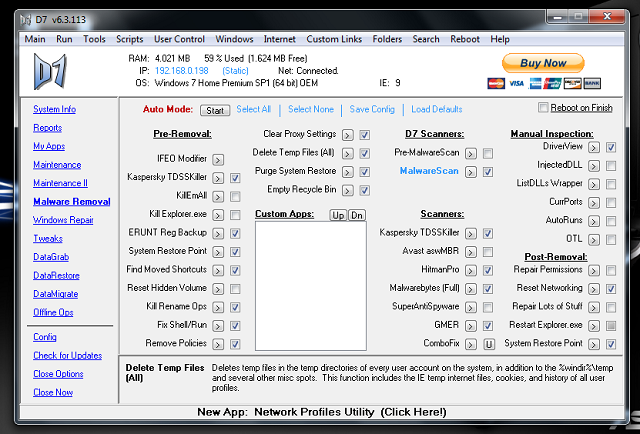Launch Malwarebytes (Full) arrow button
Viewport: 640px width, 434px height.
coord(471,289)
